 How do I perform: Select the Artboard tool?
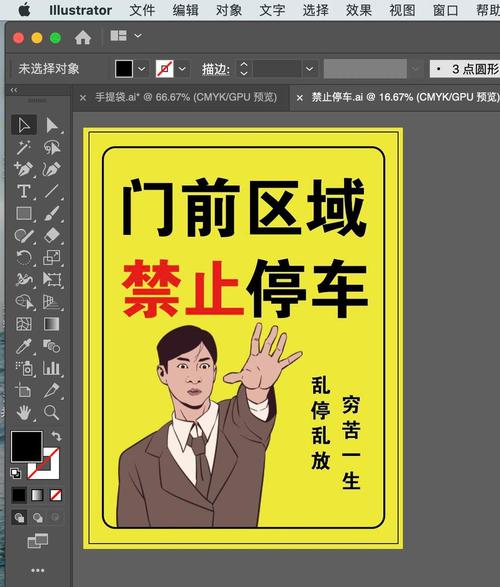(x=24, y=391)
